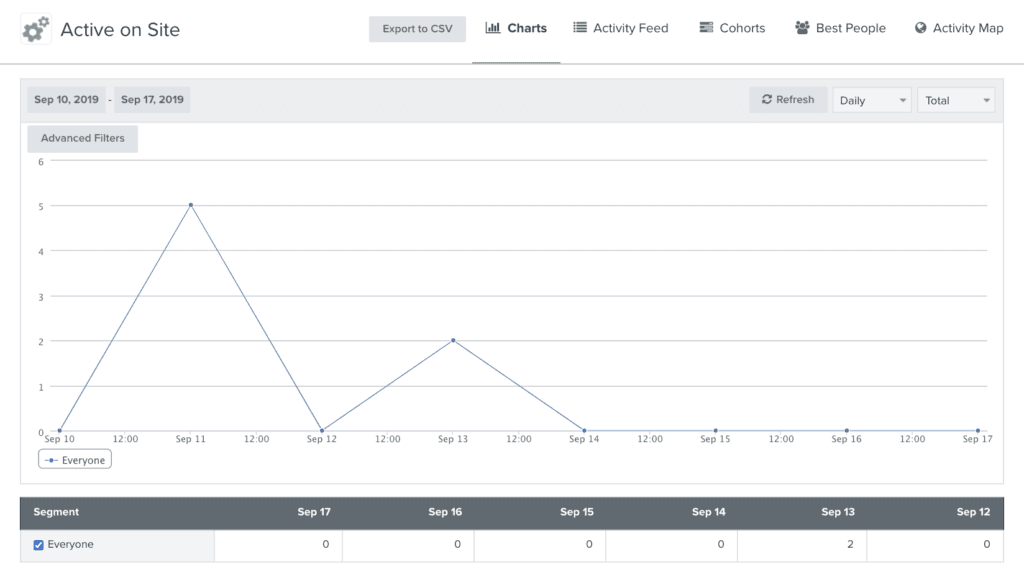Click the Sep 14 data point on chart
The height and width of the screenshot is (585, 1024).
(x=584, y=431)
